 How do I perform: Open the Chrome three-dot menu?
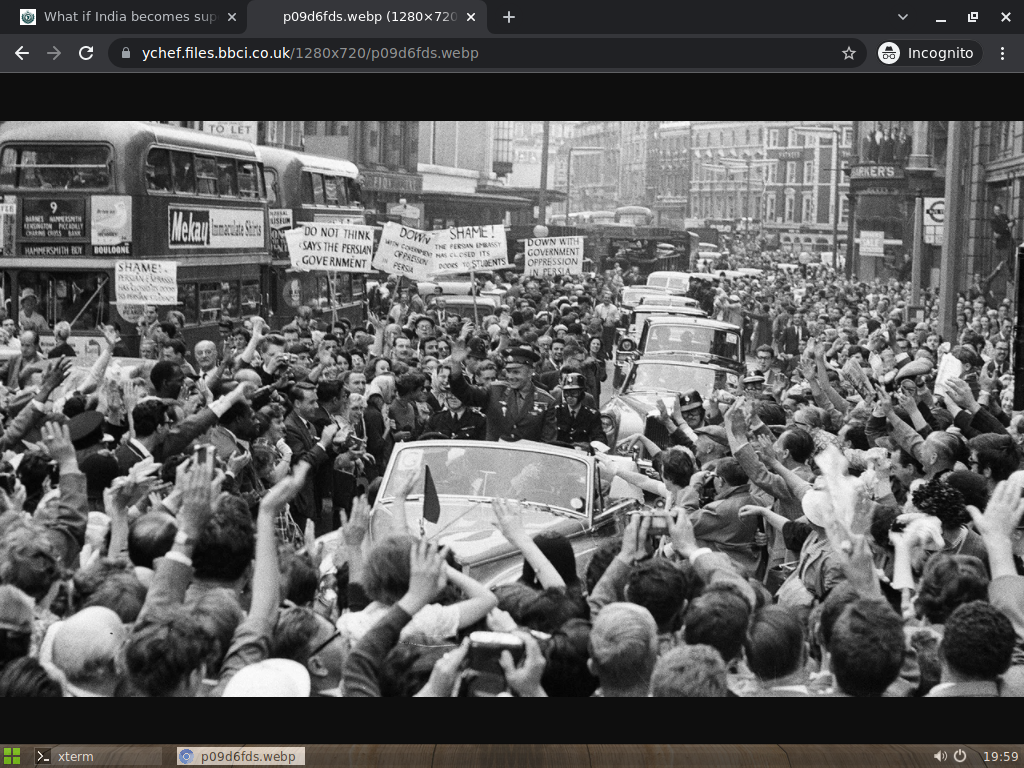pos(1002,53)
